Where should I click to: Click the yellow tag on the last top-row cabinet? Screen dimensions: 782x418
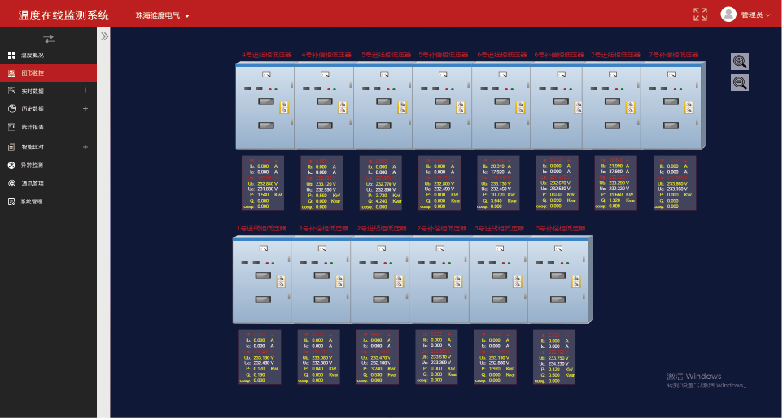coord(689,107)
